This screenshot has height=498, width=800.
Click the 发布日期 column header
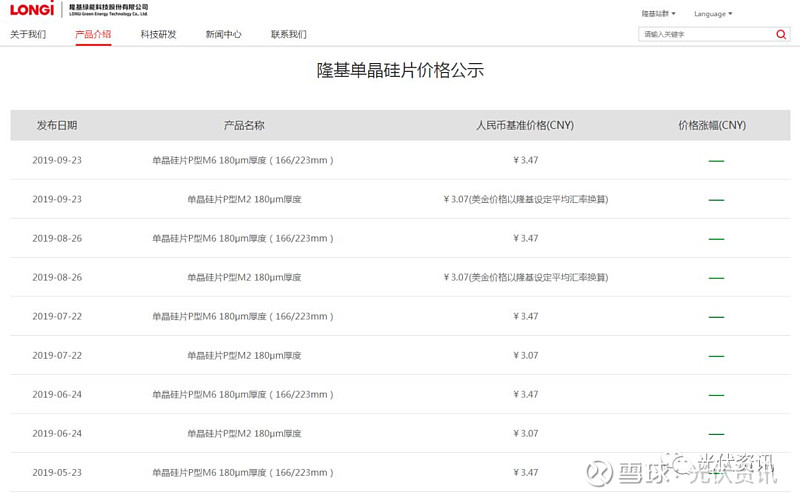57,125
